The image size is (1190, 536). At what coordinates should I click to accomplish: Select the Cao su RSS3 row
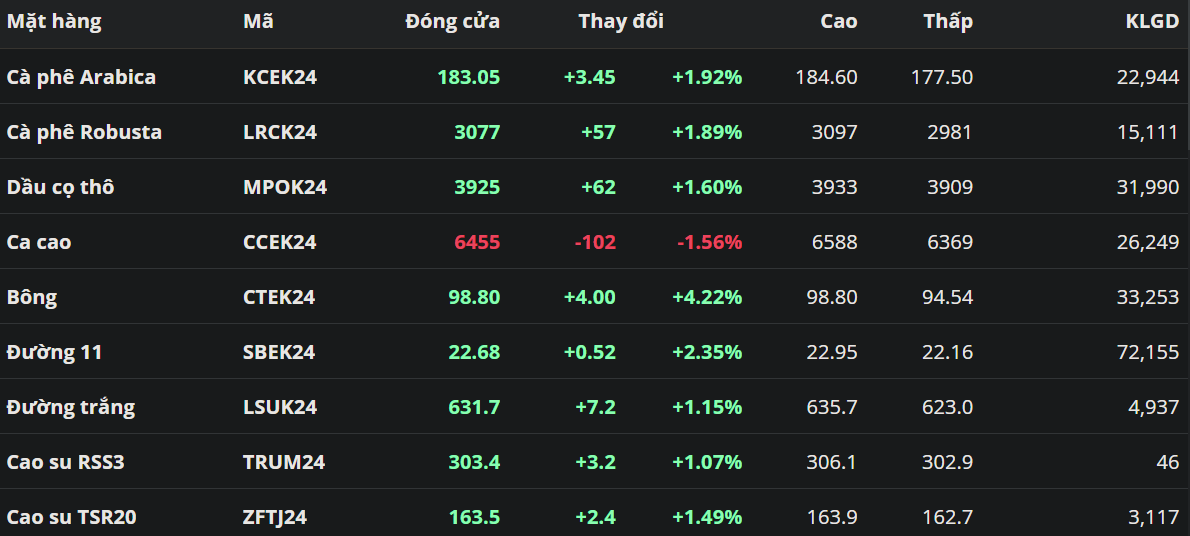(x=65, y=462)
